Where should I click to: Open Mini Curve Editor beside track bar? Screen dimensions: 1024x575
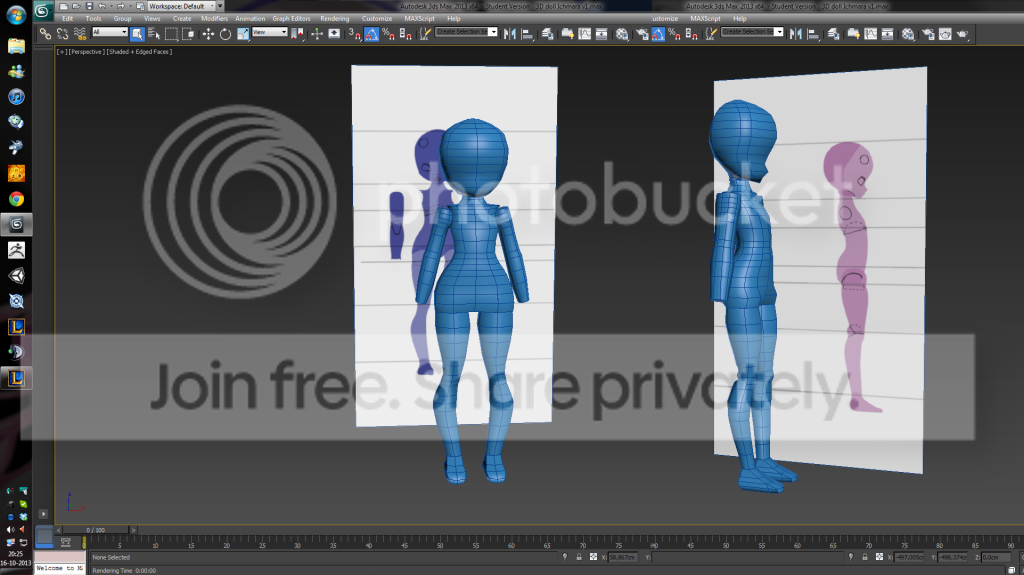[65, 542]
